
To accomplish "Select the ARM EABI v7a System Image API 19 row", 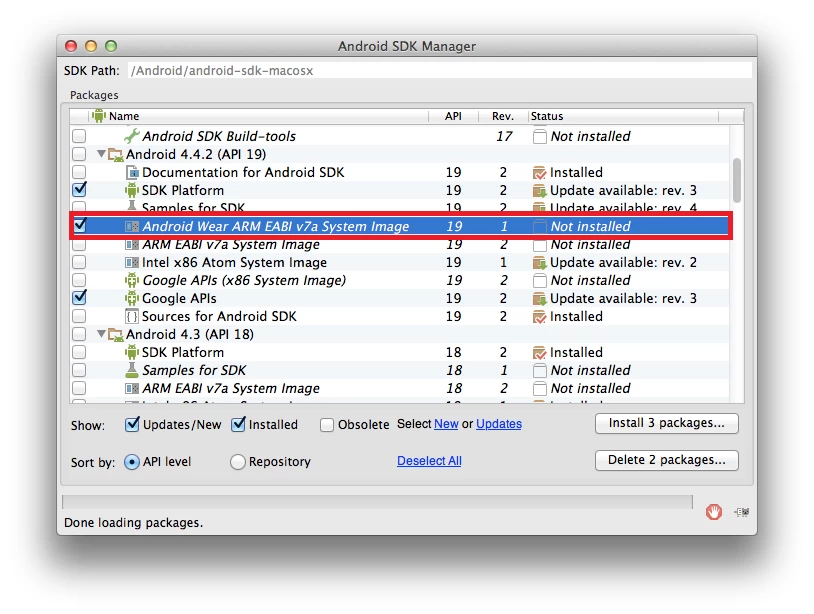I will pos(400,244).
